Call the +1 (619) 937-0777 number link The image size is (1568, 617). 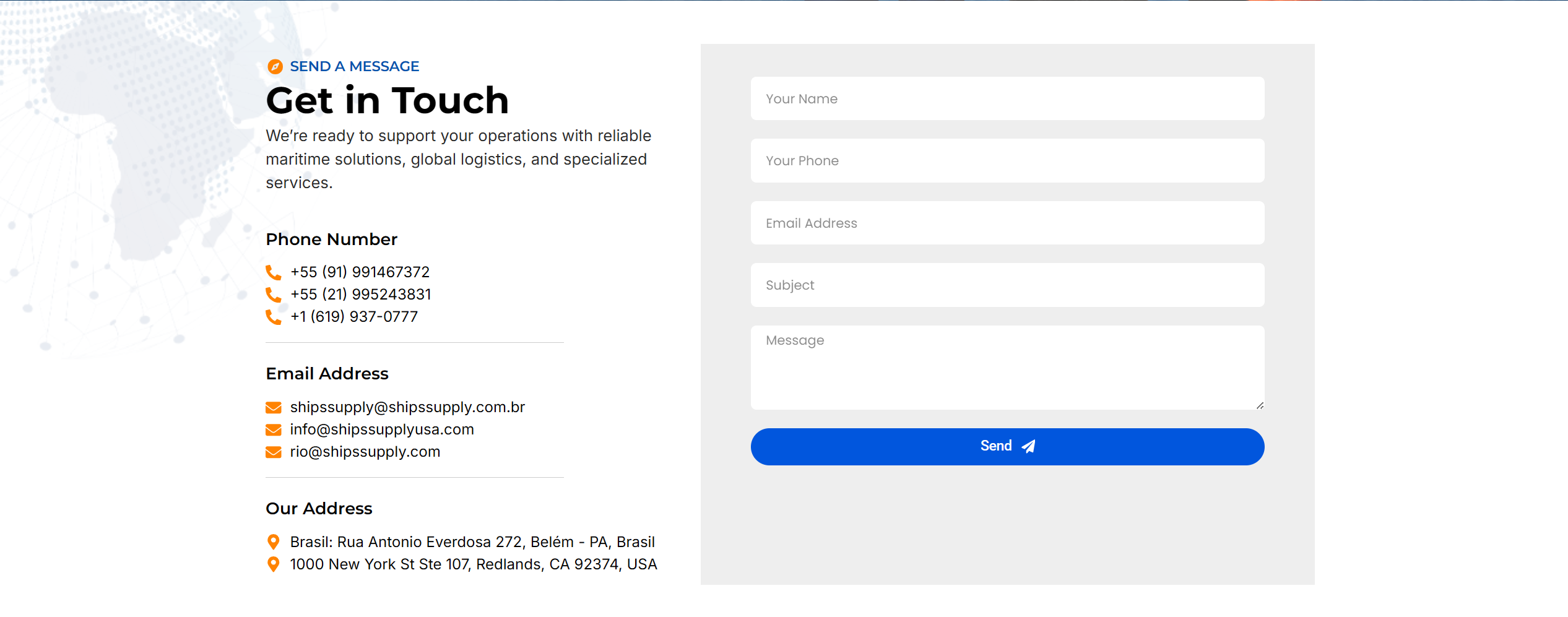(x=354, y=317)
